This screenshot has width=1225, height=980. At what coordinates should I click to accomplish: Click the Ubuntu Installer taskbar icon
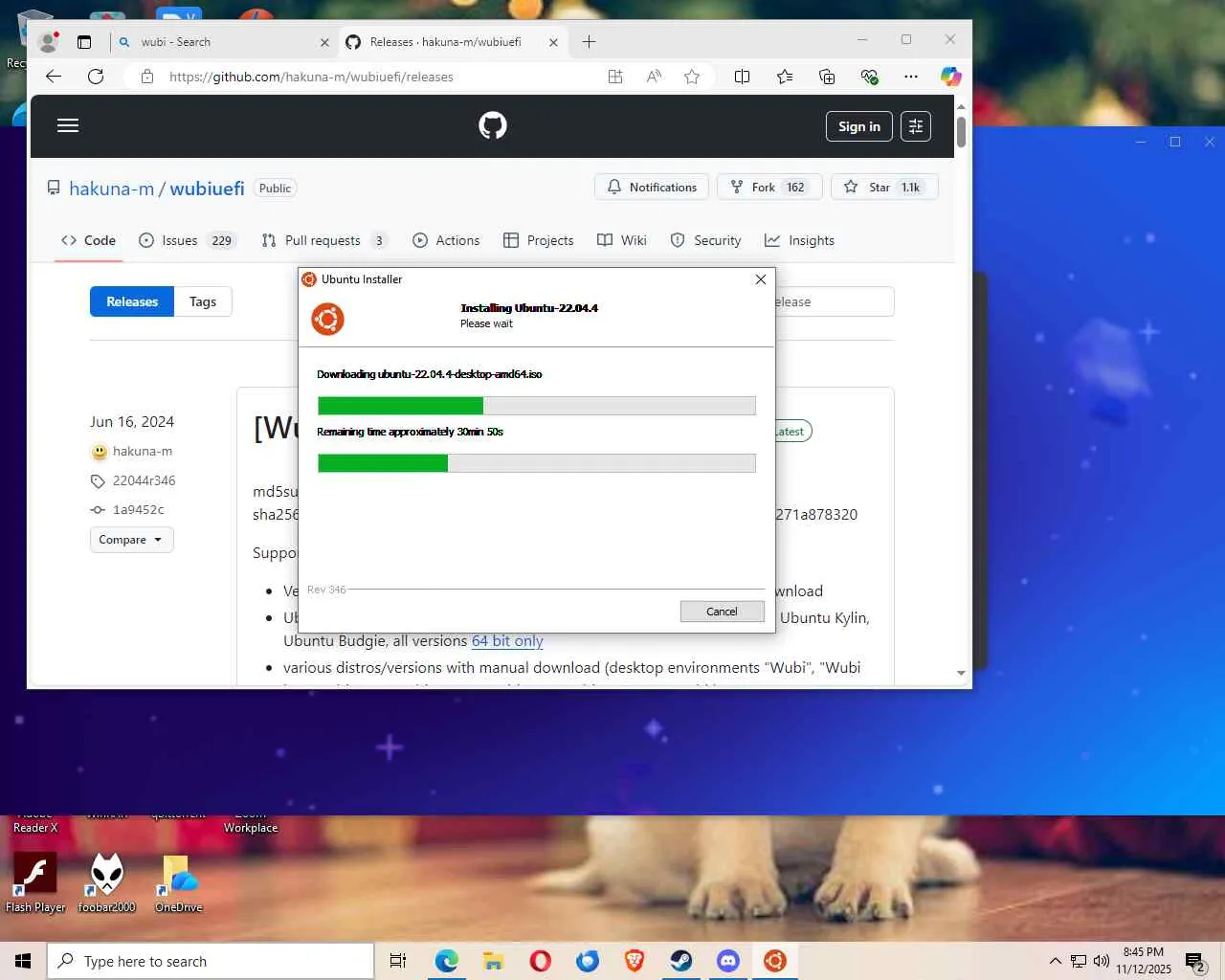(x=775, y=961)
